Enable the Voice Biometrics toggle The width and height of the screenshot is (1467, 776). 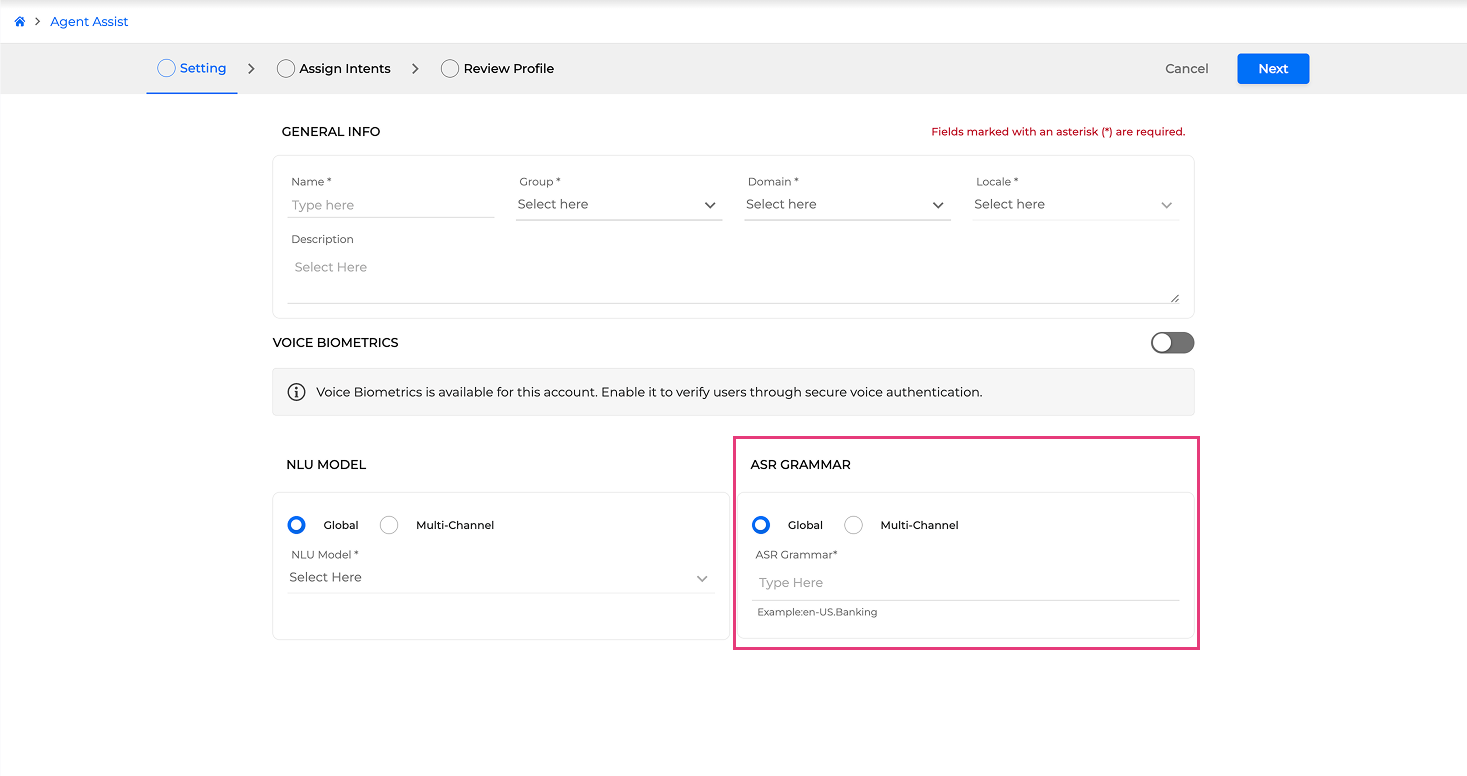[x=1172, y=343]
